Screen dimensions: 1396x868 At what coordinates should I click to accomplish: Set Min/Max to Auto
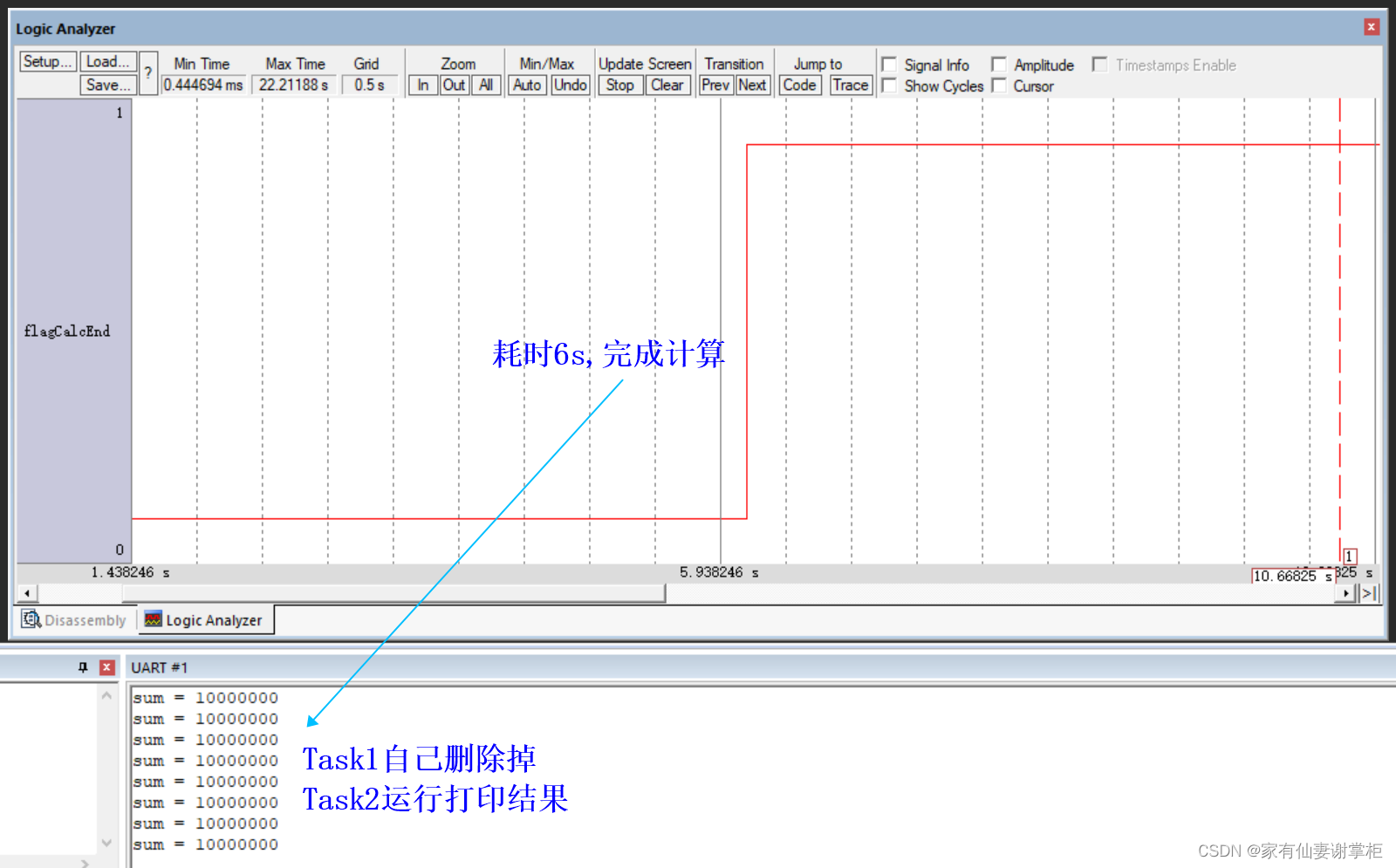(527, 85)
